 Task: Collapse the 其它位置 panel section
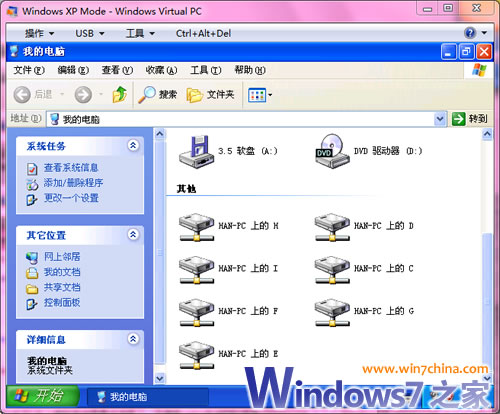[x=133, y=235]
